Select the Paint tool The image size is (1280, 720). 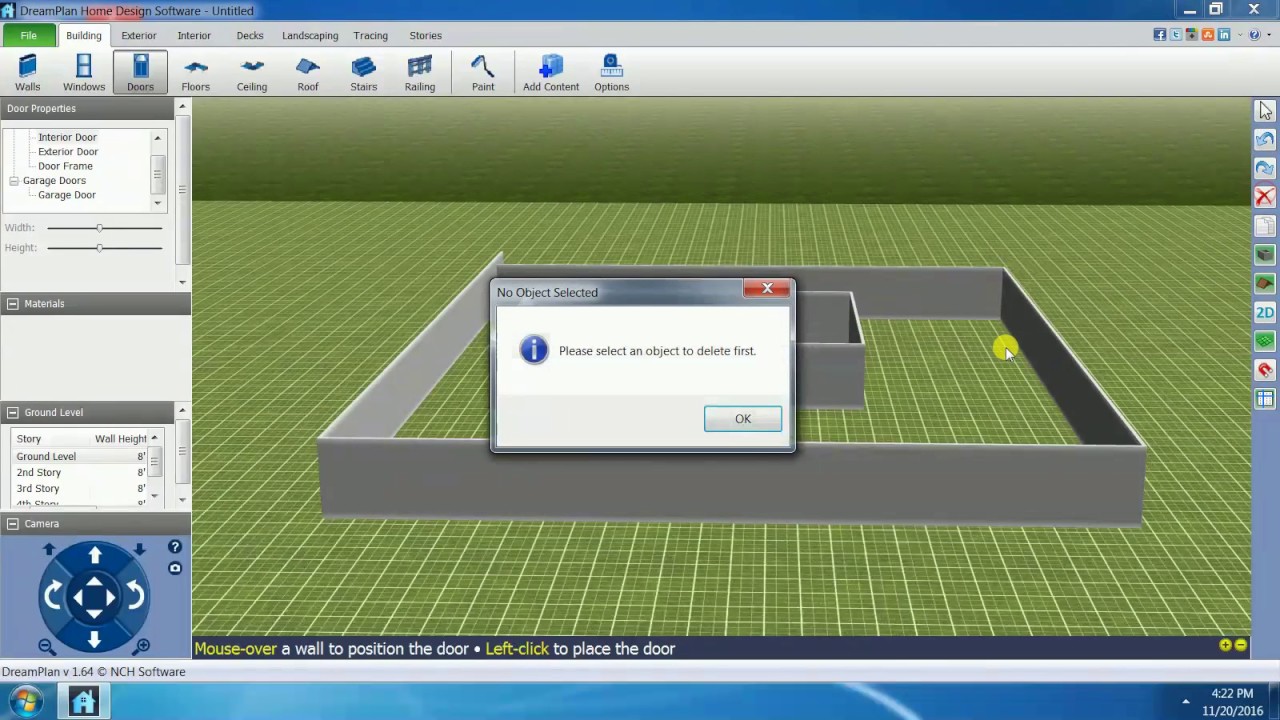point(483,73)
